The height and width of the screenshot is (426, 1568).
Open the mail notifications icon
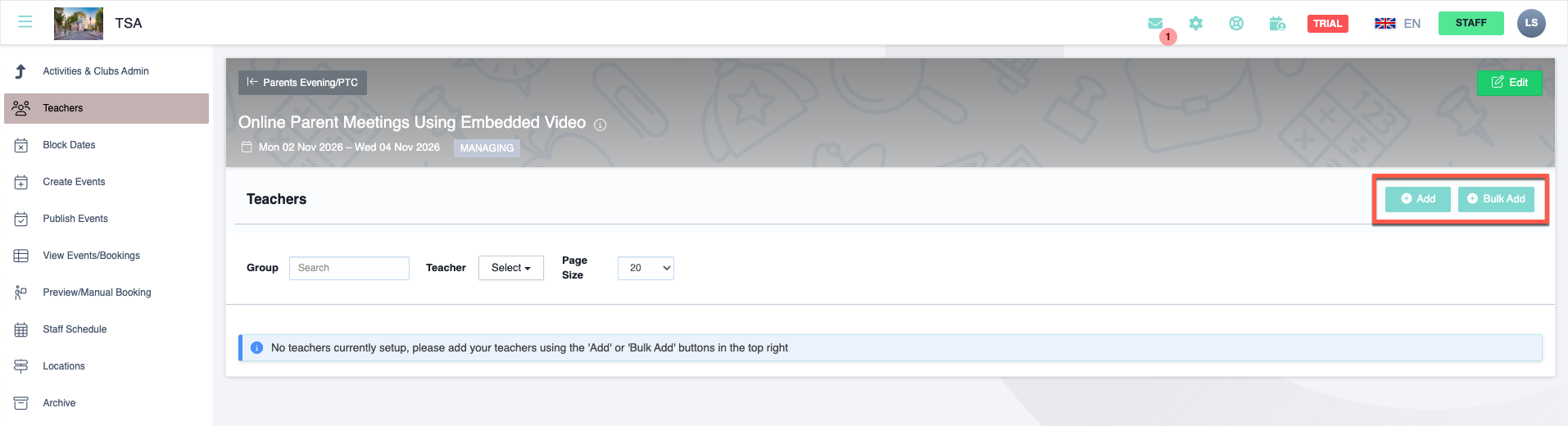tap(1155, 24)
